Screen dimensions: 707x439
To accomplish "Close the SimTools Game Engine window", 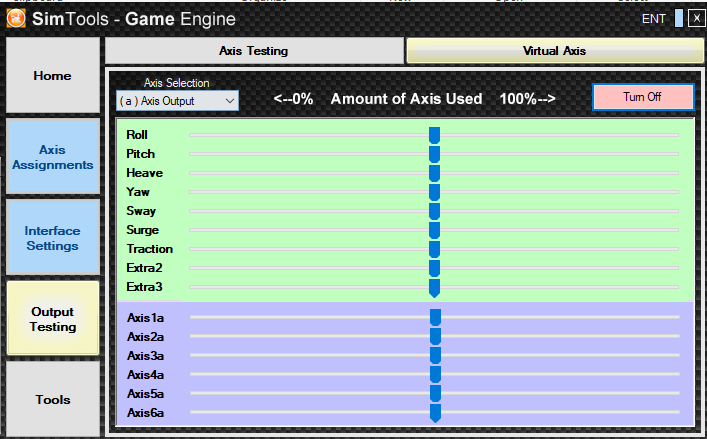I will [696, 18].
